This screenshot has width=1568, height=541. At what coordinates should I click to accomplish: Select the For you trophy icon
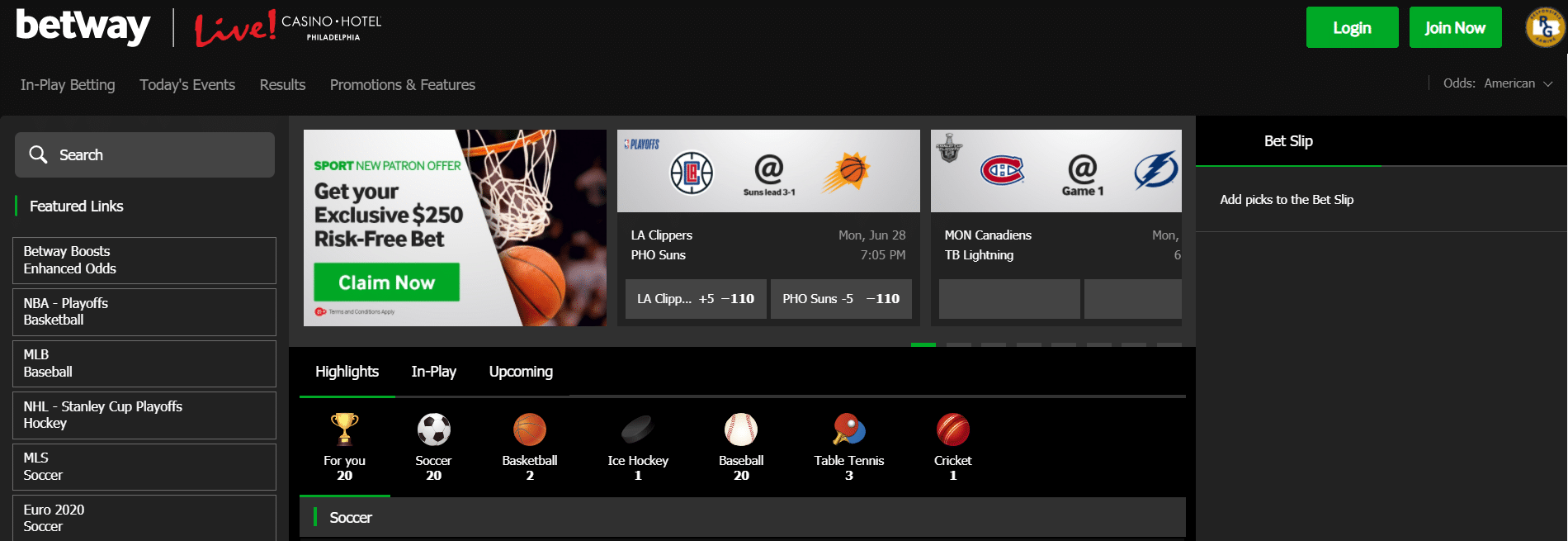pyautogui.click(x=344, y=429)
